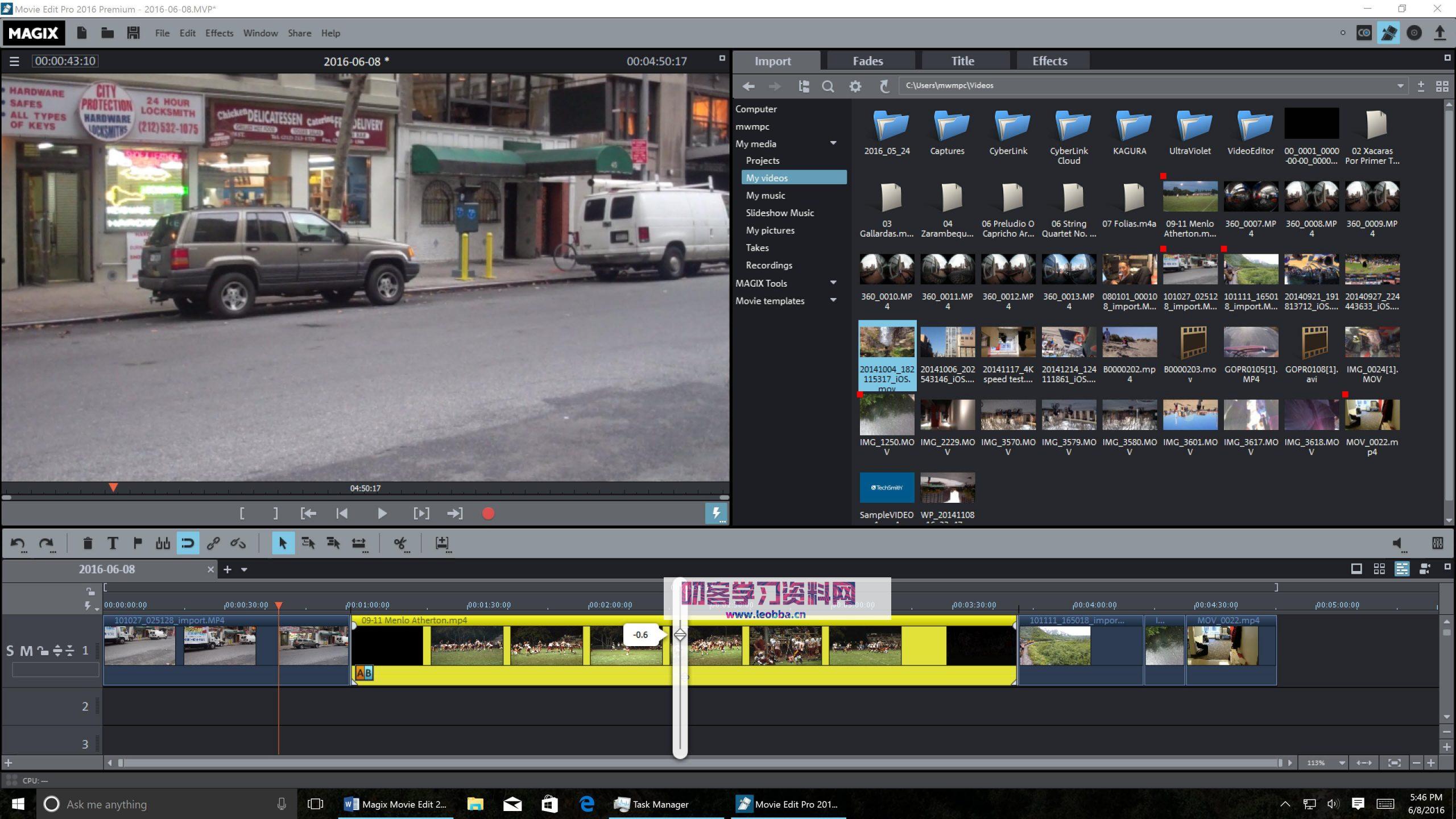Image resolution: width=1456 pixels, height=819 pixels.
Task: Expand the MAGIX Tools arrow
Action: pyautogui.click(x=833, y=283)
